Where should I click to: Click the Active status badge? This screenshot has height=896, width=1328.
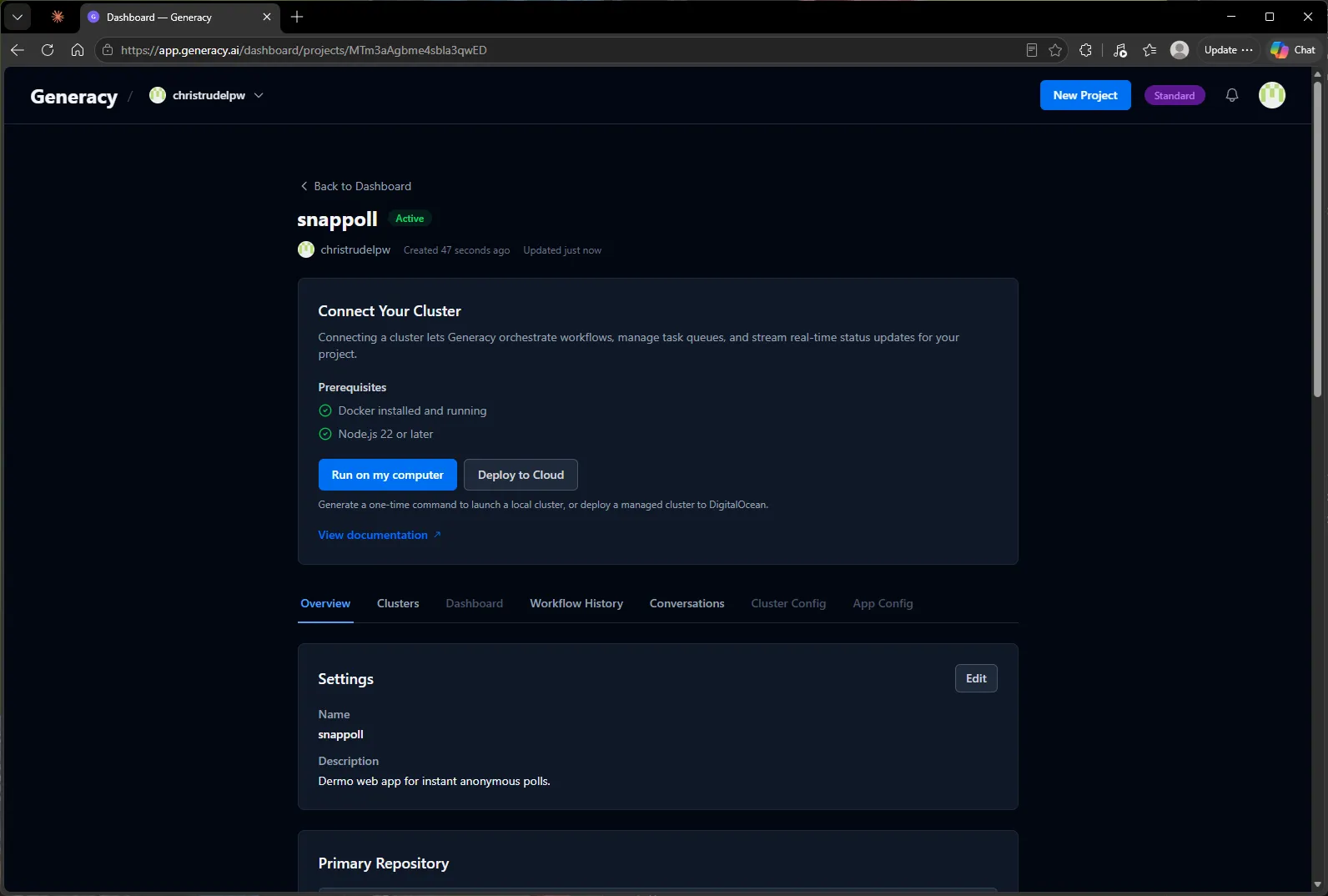point(410,219)
